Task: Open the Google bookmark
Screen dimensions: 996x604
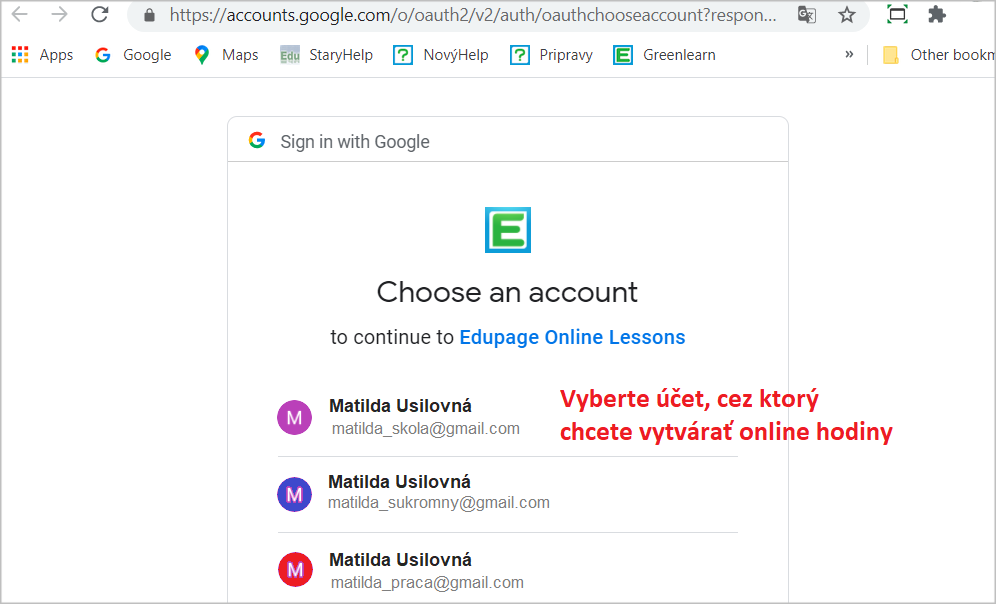Action: click(x=133, y=55)
